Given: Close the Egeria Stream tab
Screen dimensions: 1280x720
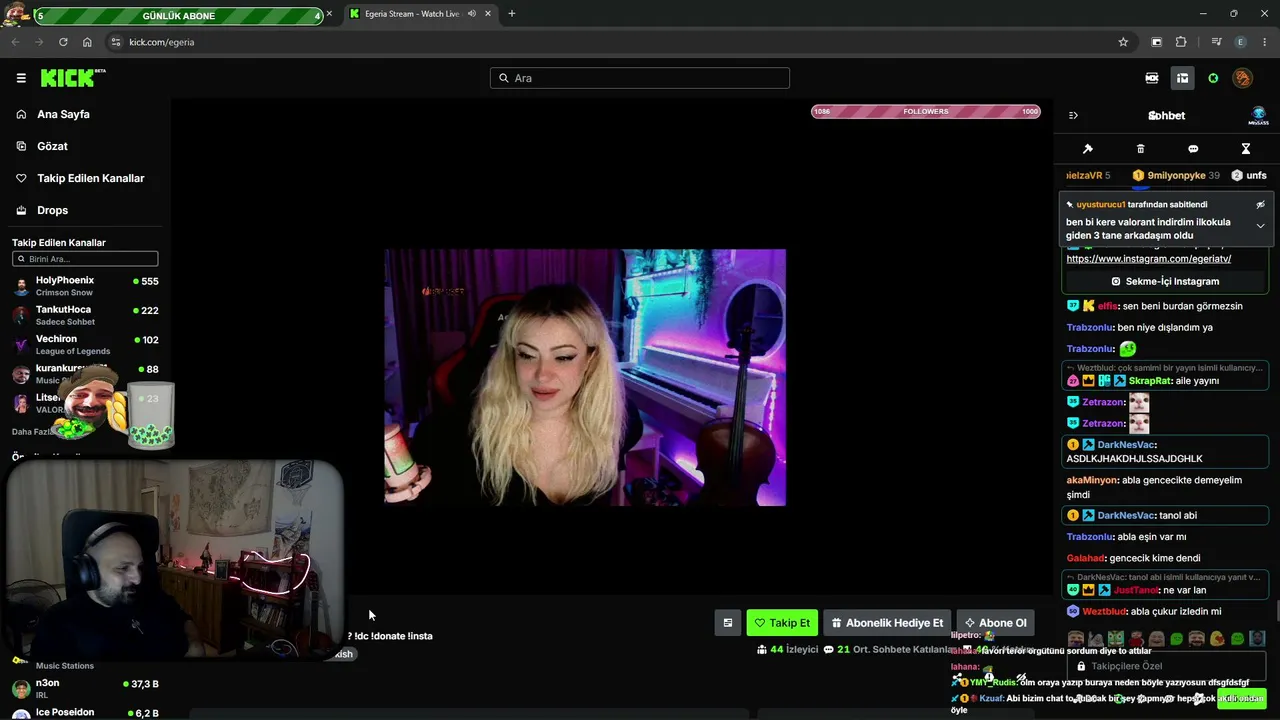Looking at the screenshot, I should pos(488,14).
